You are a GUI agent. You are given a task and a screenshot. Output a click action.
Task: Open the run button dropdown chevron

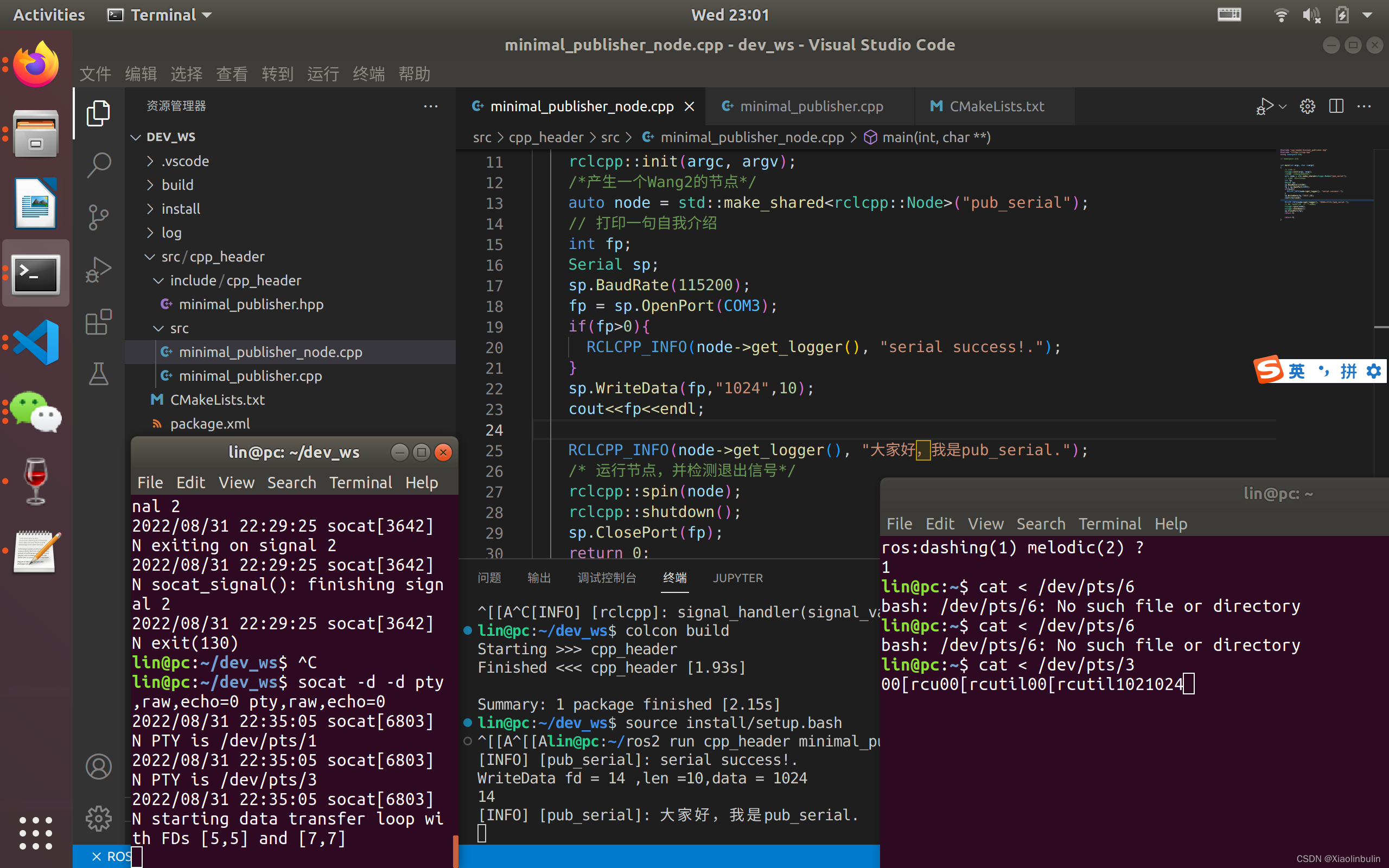point(1283,106)
